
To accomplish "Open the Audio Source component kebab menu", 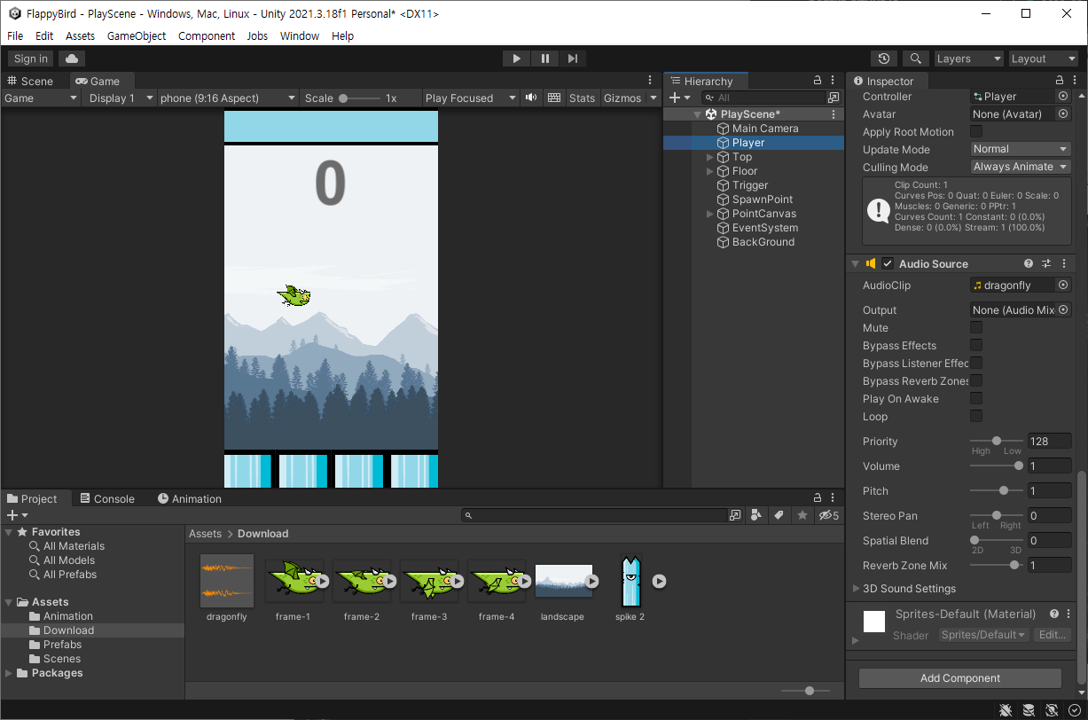I will [x=1064, y=264].
